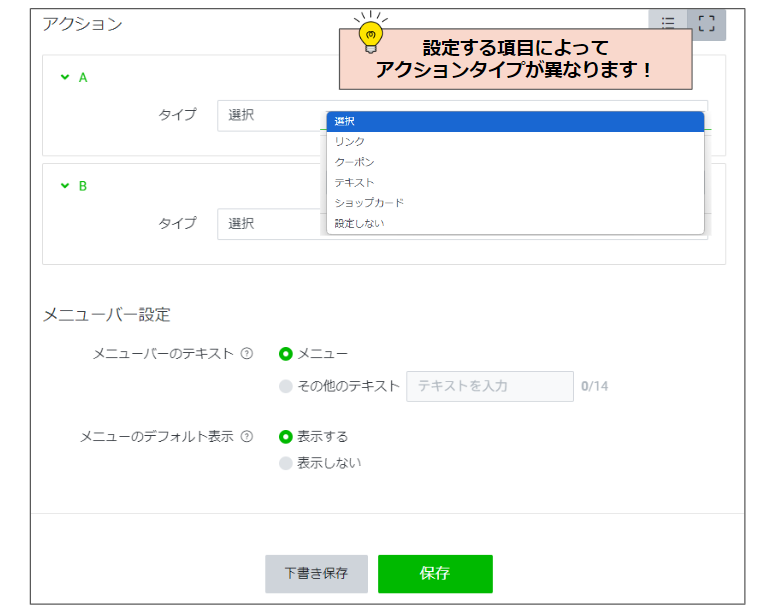Choose the 表示する radio option
This screenshot has height=612, width=771.
286,436
